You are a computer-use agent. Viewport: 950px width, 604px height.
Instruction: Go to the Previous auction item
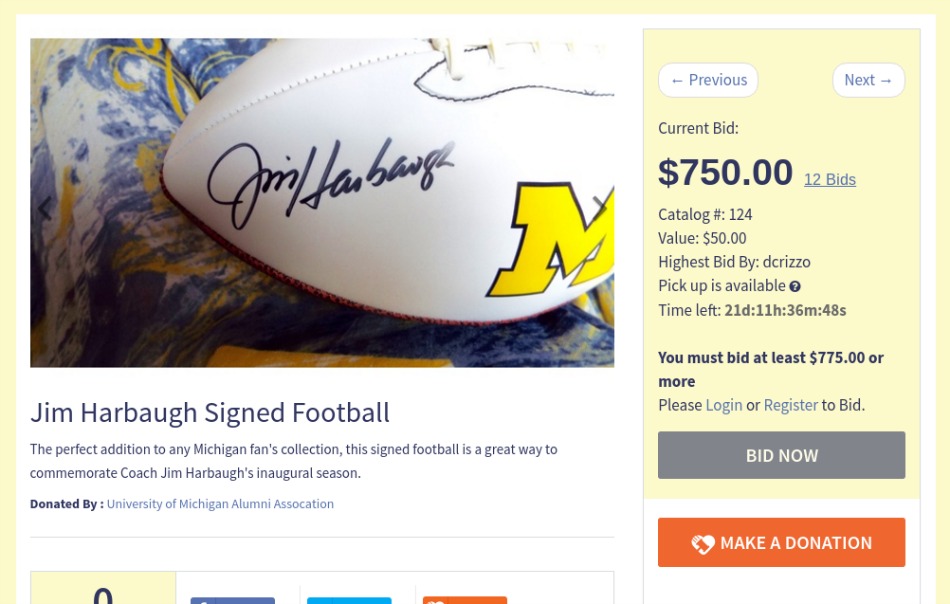(708, 80)
